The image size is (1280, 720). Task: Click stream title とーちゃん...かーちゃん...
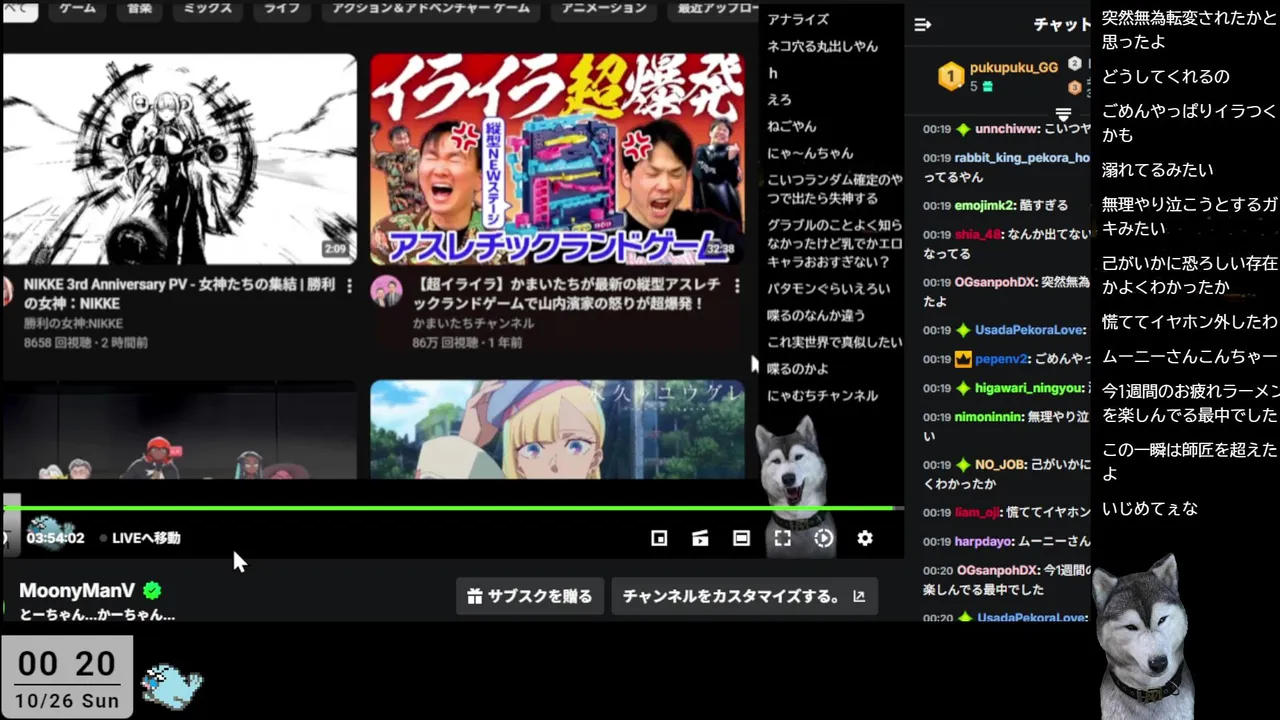(97, 614)
